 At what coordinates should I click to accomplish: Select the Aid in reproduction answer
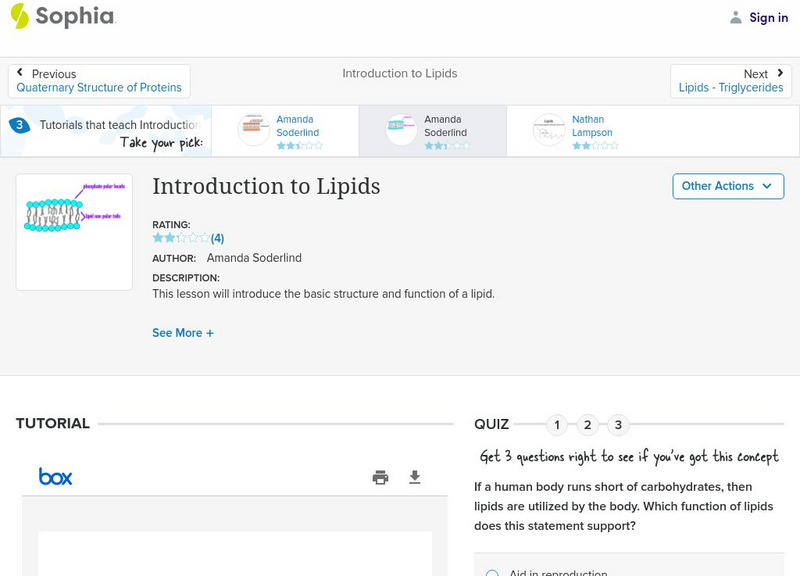[491, 573]
